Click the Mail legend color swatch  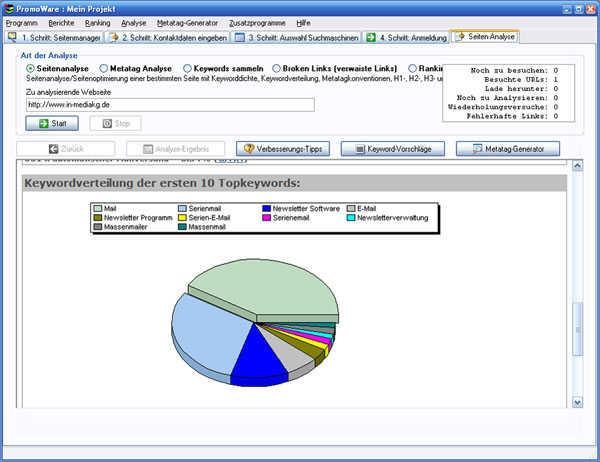[x=98, y=209]
